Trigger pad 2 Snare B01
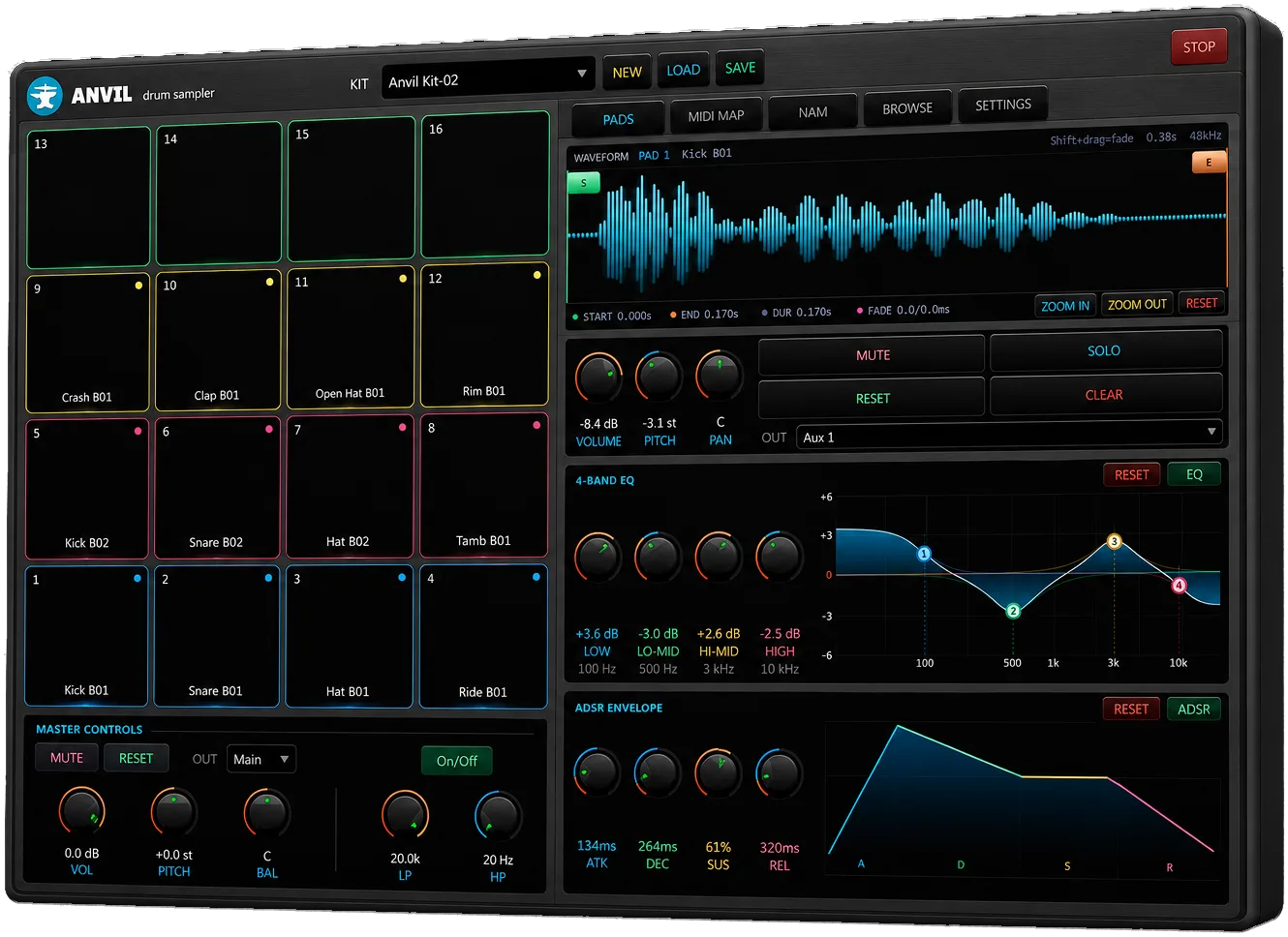The width and height of the screenshot is (1288, 937). click(216, 636)
